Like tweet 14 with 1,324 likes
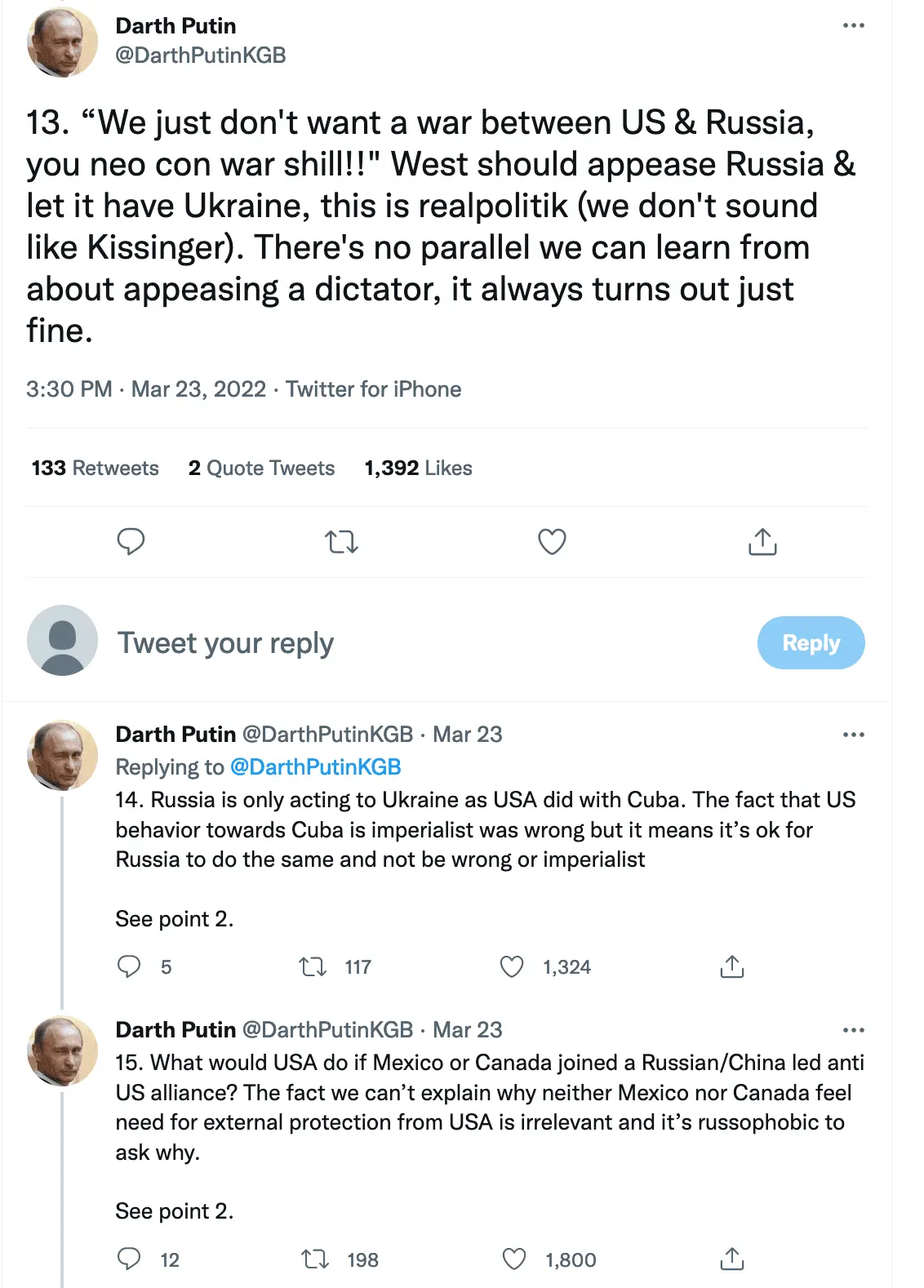The image size is (924, 1288). [x=512, y=967]
